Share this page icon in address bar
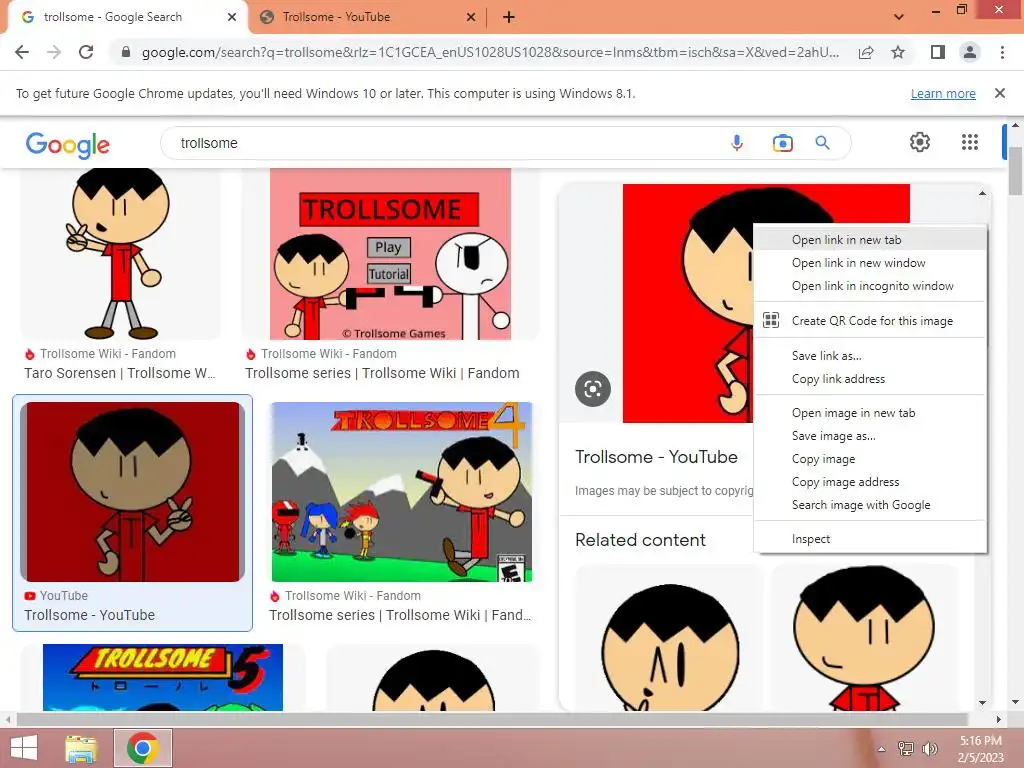Viewport: 1024px width, 768px height. [x=866, y=52]
